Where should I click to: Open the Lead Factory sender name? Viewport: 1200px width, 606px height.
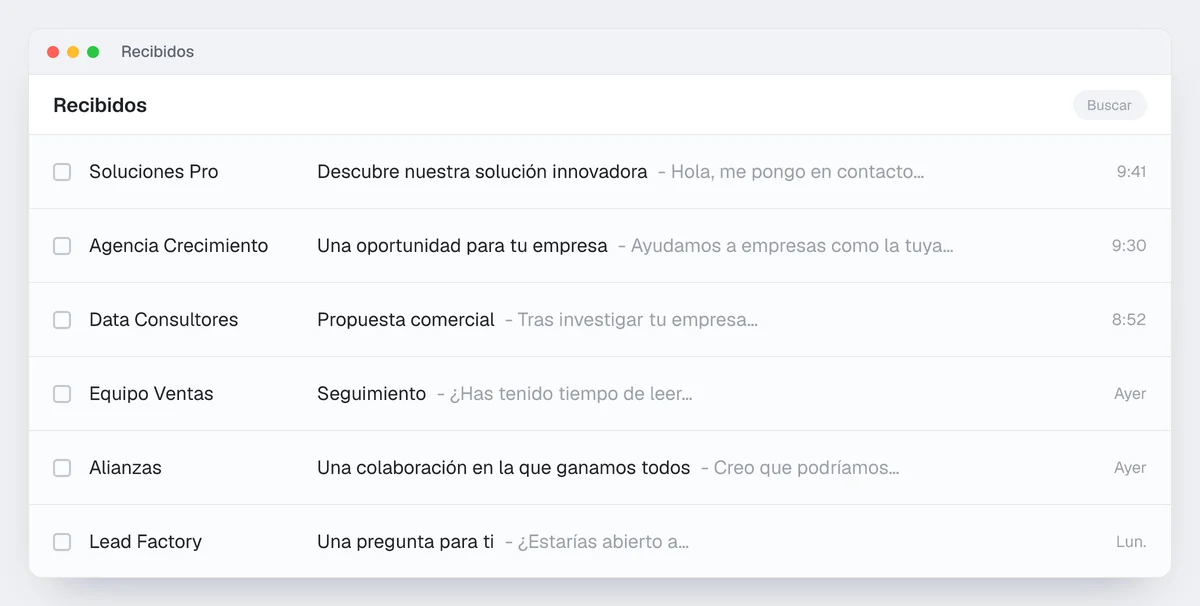(146, 542)
